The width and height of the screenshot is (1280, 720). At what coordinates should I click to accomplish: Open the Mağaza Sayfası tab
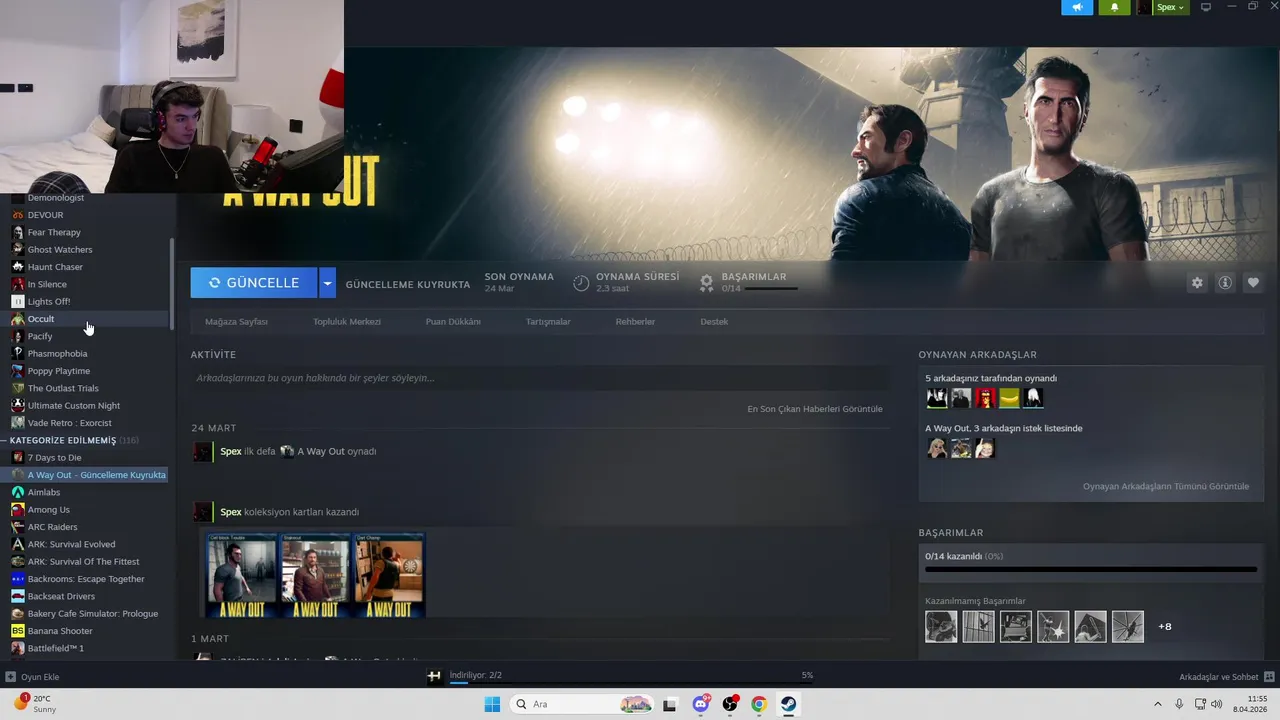[236, 322]
